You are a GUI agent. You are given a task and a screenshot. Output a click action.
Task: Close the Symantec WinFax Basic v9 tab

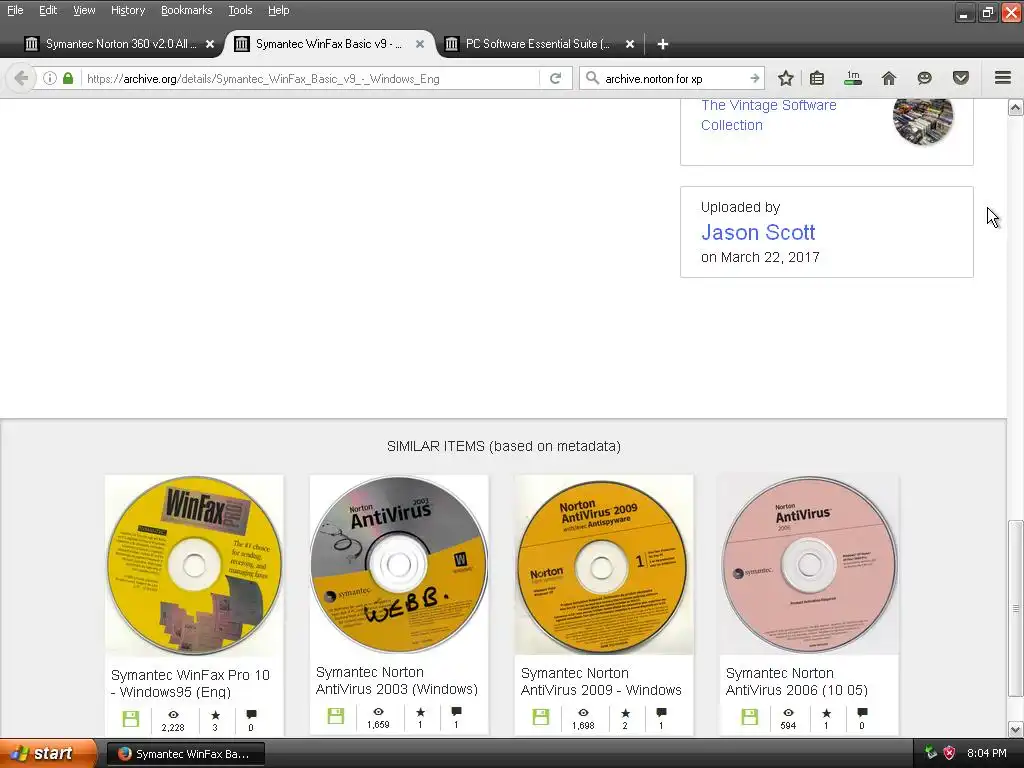420,44
